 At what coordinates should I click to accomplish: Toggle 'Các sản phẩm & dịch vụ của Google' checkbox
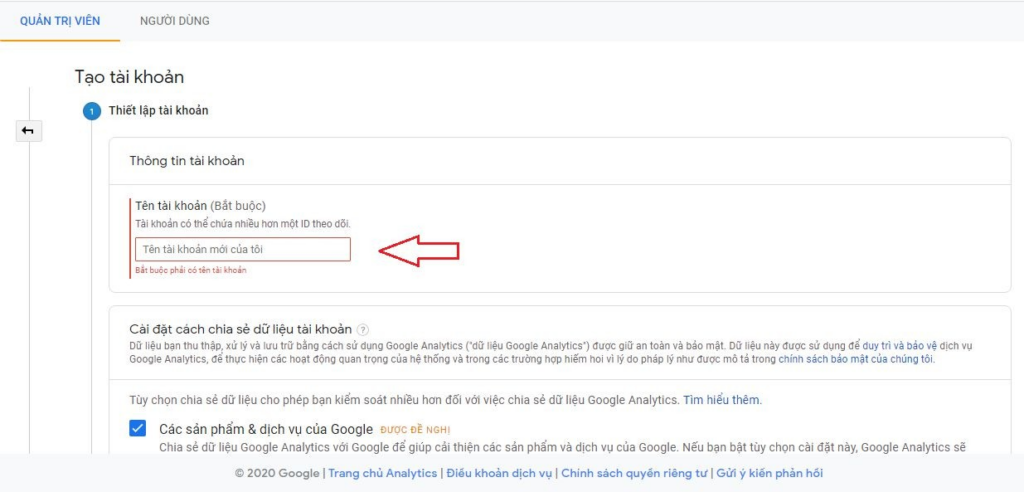[138, 429]
